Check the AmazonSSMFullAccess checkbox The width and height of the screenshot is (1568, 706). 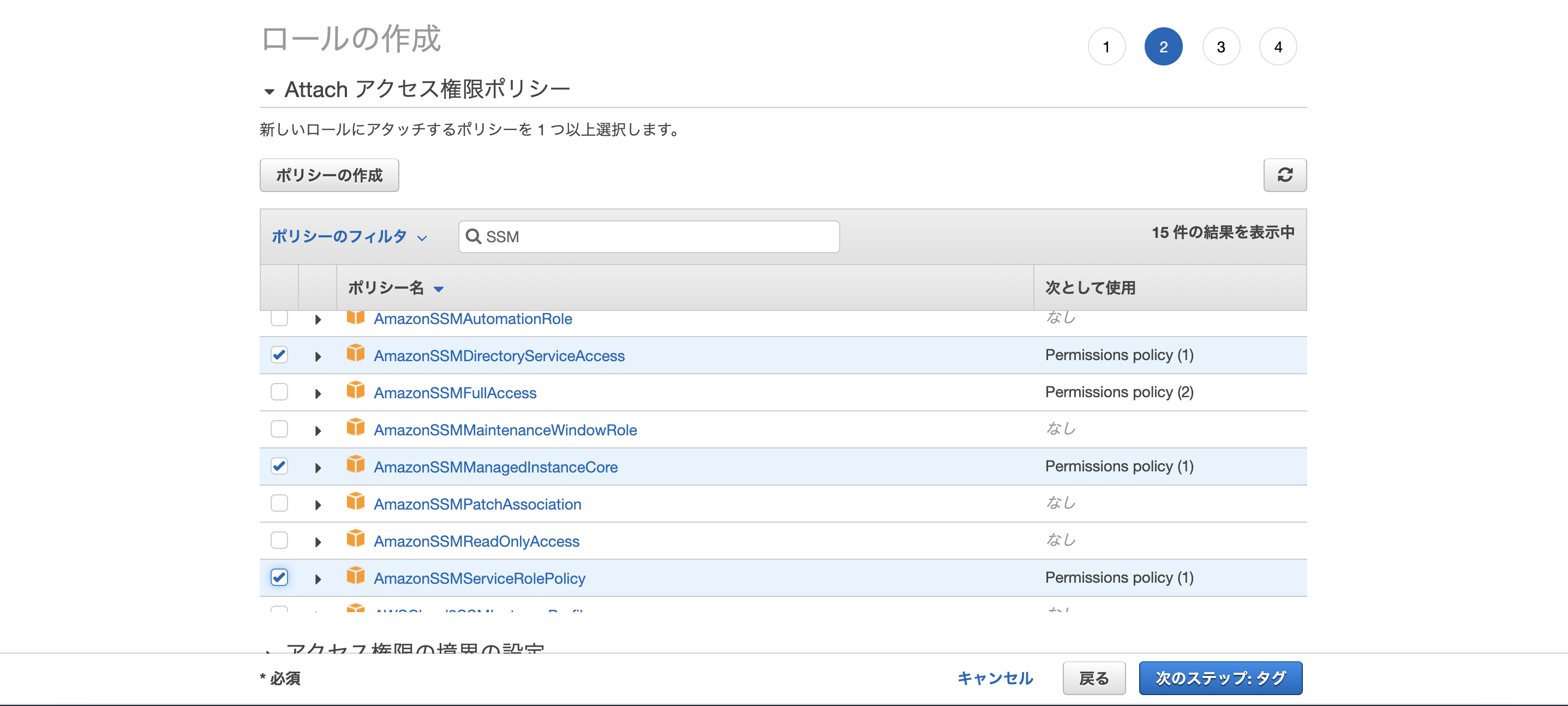[x=279, y=393]
